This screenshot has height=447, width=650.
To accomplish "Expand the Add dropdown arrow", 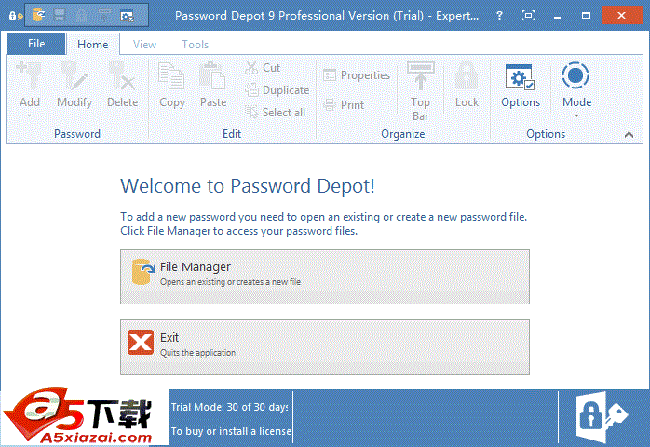I will coord(29,116).
